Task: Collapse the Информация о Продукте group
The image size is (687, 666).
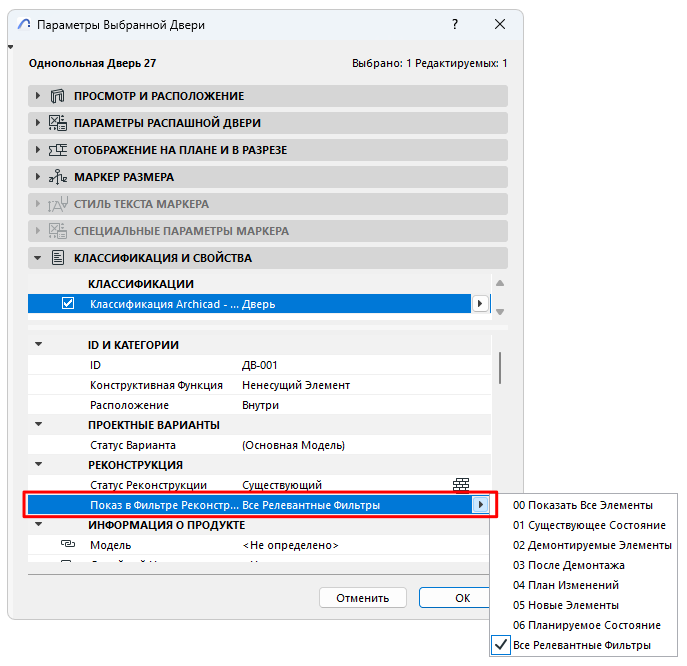Action: (39, 524)
